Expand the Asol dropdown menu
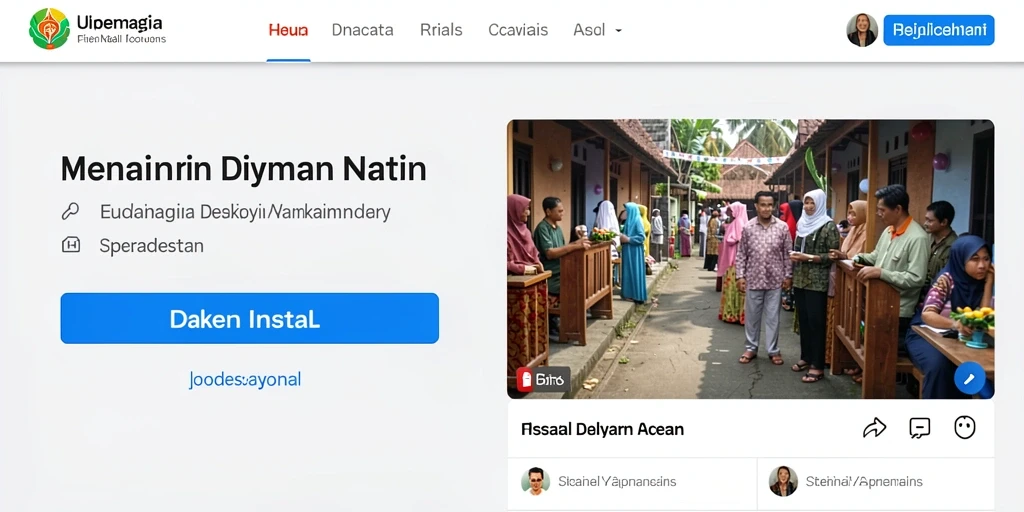The width and height of the screenshot is (1024, 512). (597, 30)
